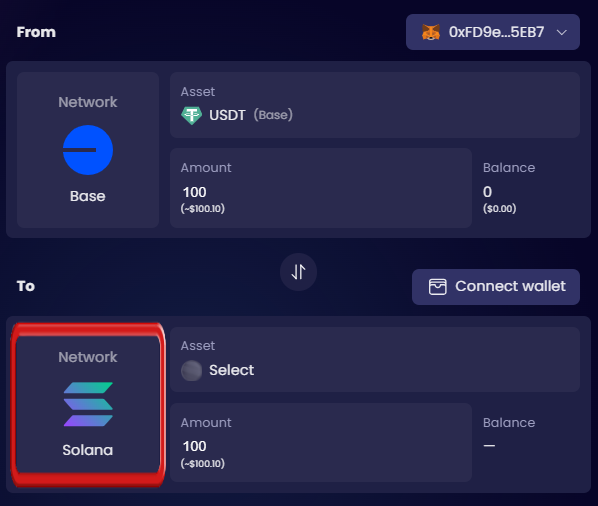
Task: Choose the Base source network card
Action: click(x=88, y=150)
